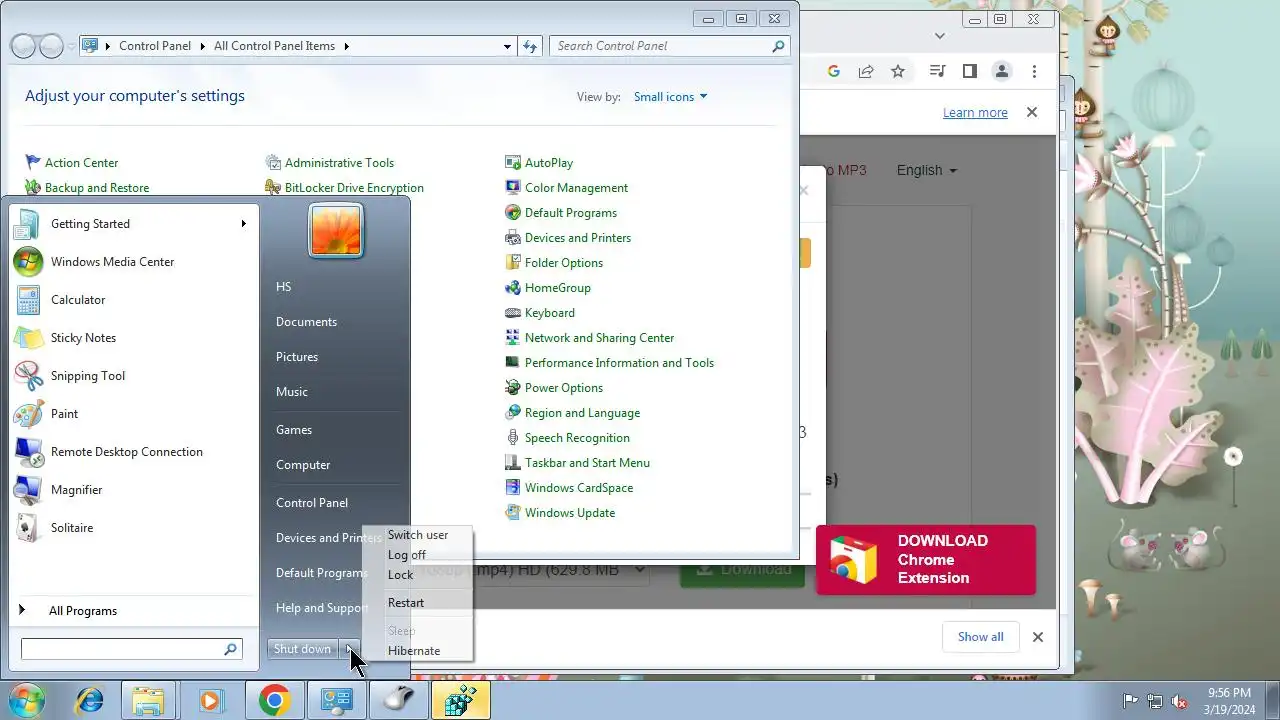Click the Keyboard icon

pos(513,313)
